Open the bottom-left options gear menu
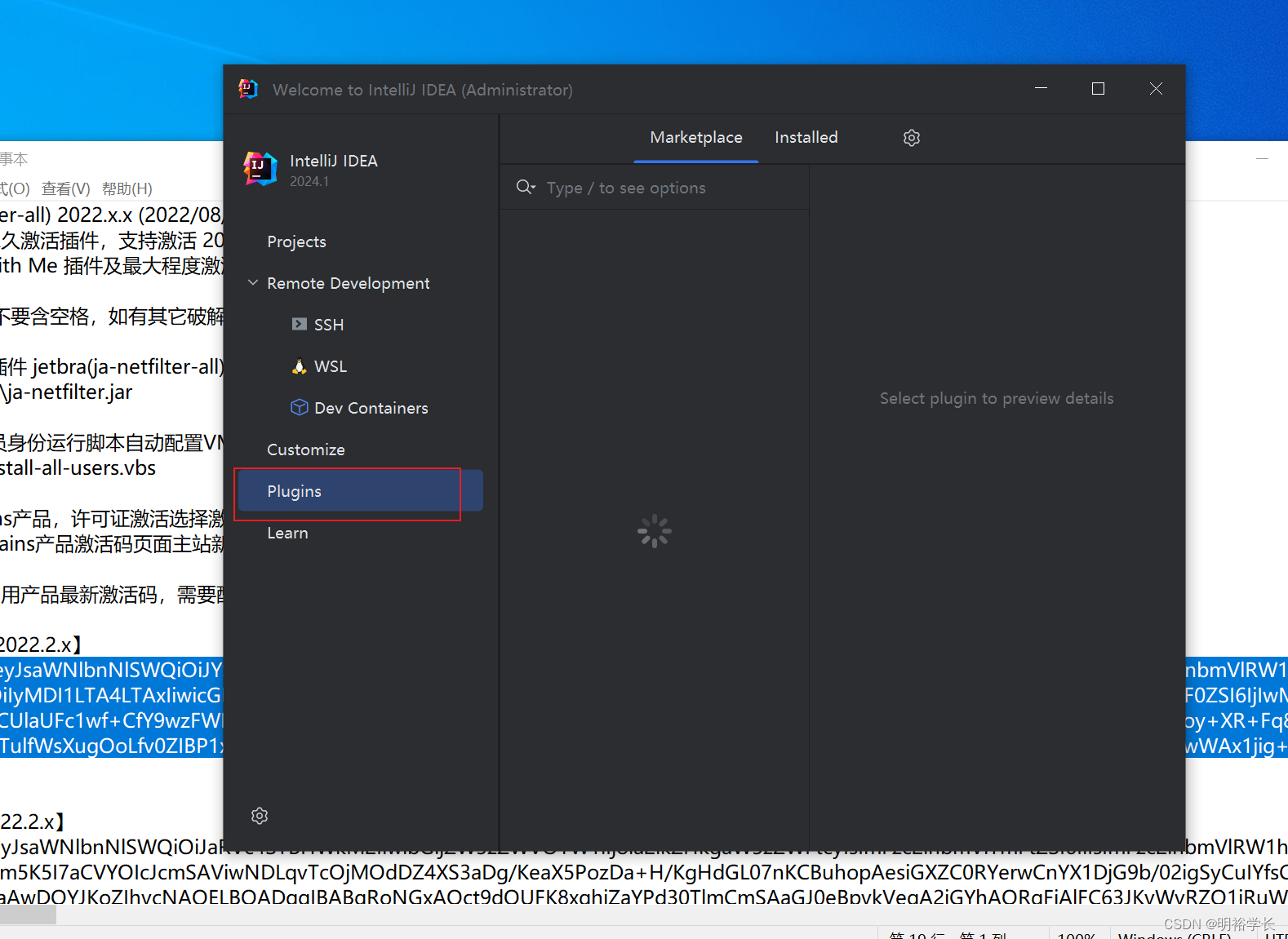 260,816
